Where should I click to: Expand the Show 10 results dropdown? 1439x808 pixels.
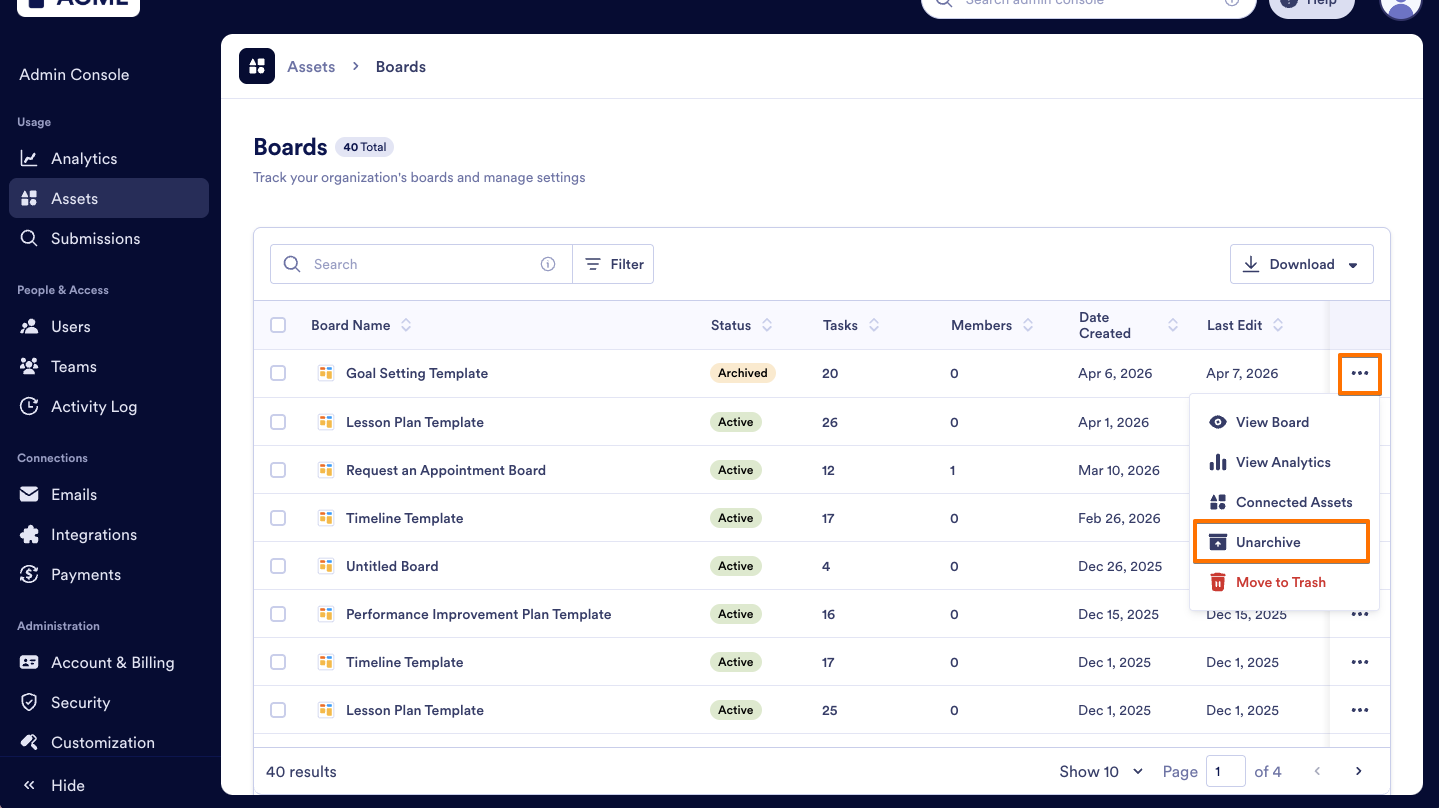click(x=1100, y=771)
